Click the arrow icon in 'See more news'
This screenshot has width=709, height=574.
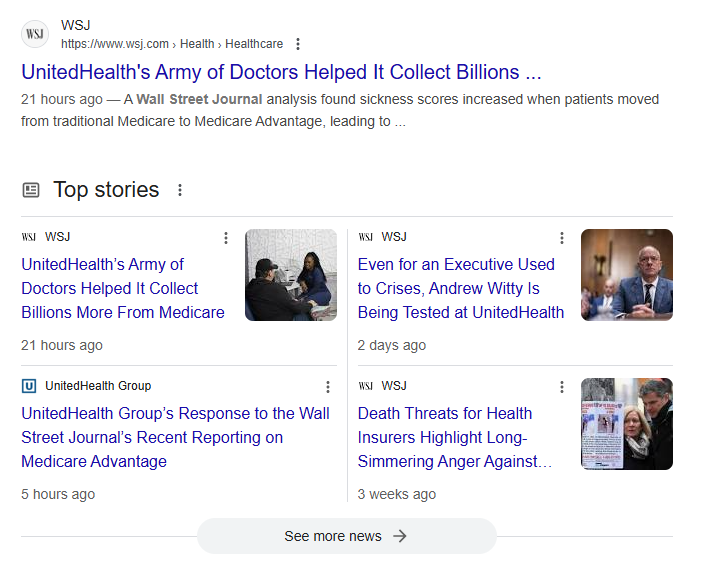(400, 536)
